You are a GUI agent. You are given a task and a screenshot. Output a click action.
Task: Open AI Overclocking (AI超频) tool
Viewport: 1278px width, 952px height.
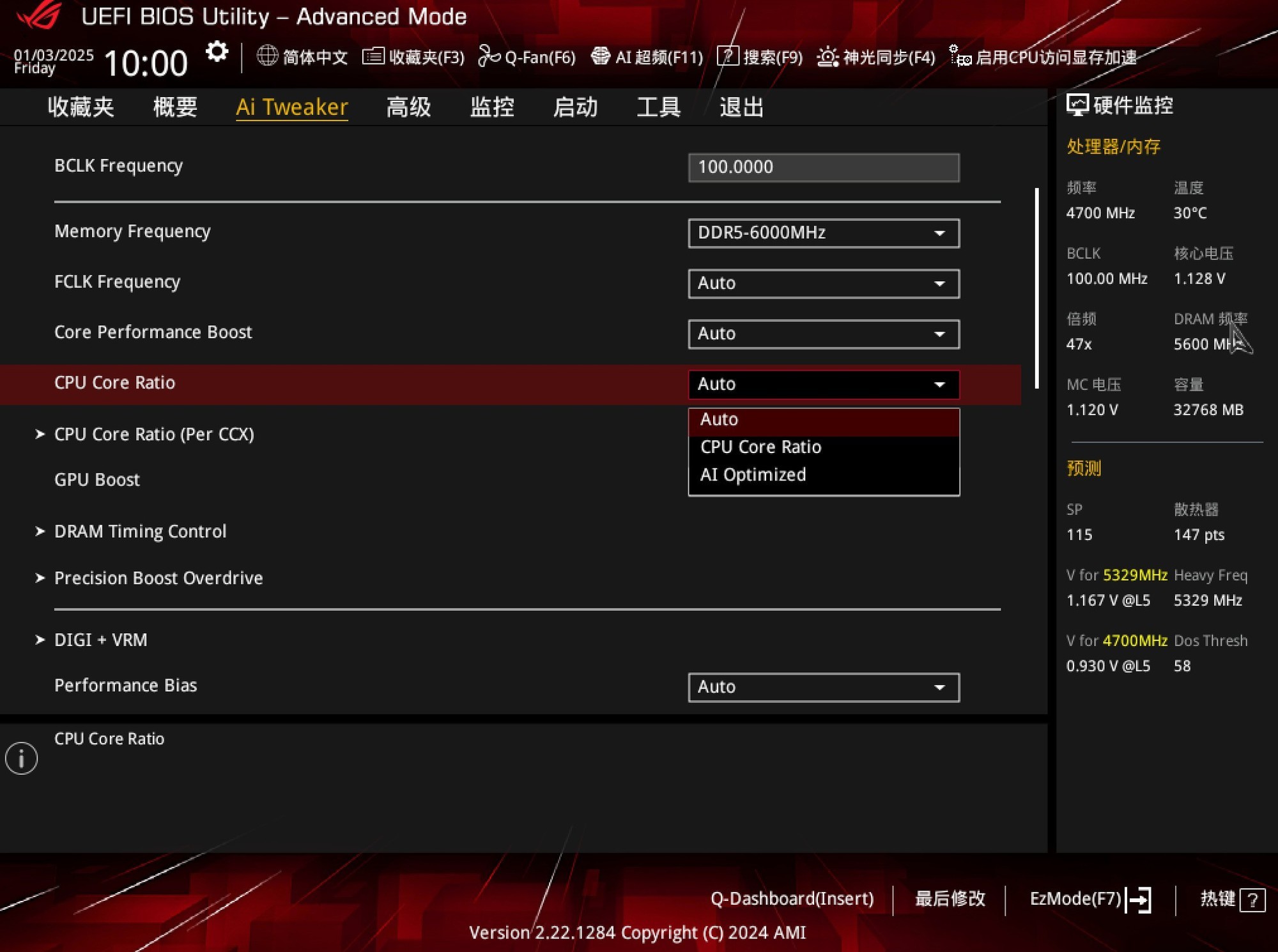pyautogui.click(x=649, y=57)
